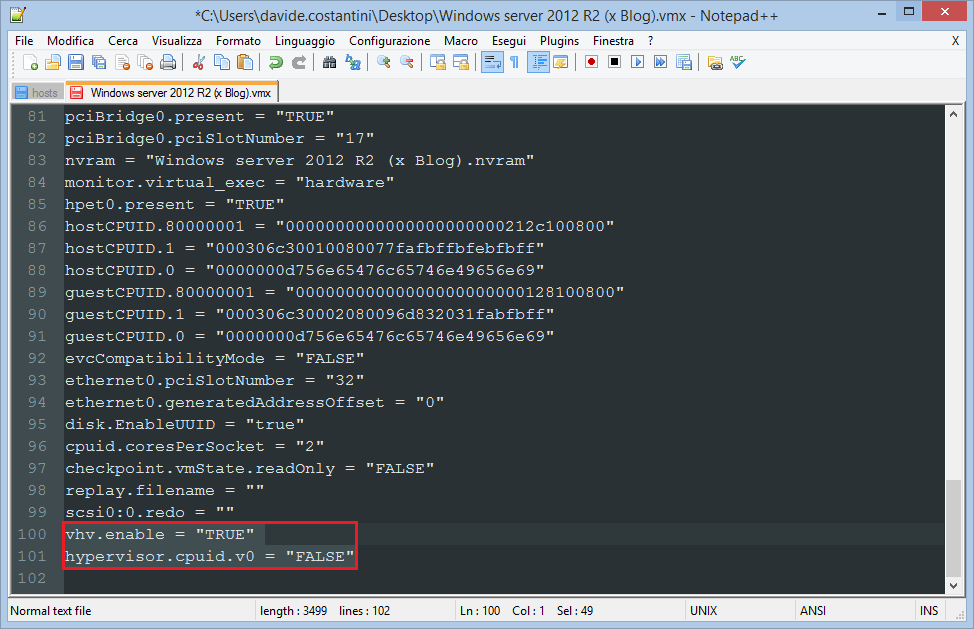Click the monitor.virtual_exec line

tap(229, 183)
